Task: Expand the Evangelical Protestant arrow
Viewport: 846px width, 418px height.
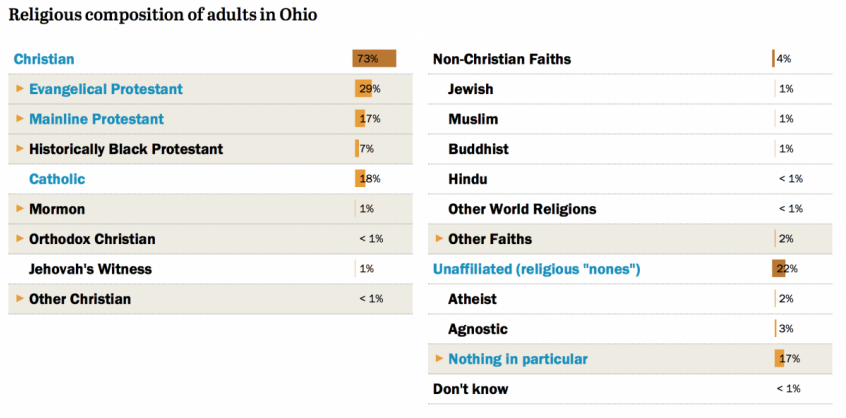Action: pos(20,89)
